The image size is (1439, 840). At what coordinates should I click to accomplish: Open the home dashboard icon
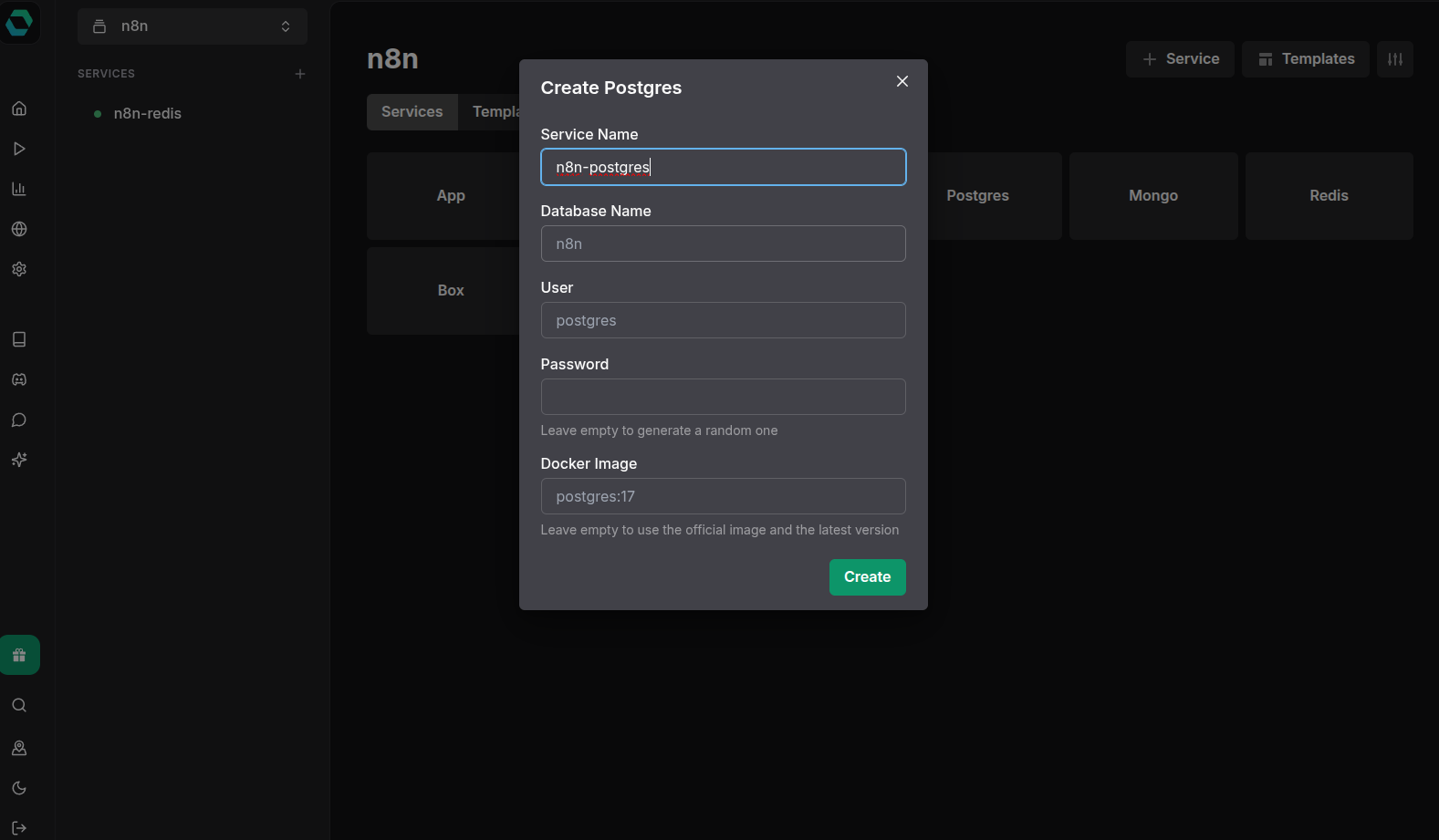19,109
